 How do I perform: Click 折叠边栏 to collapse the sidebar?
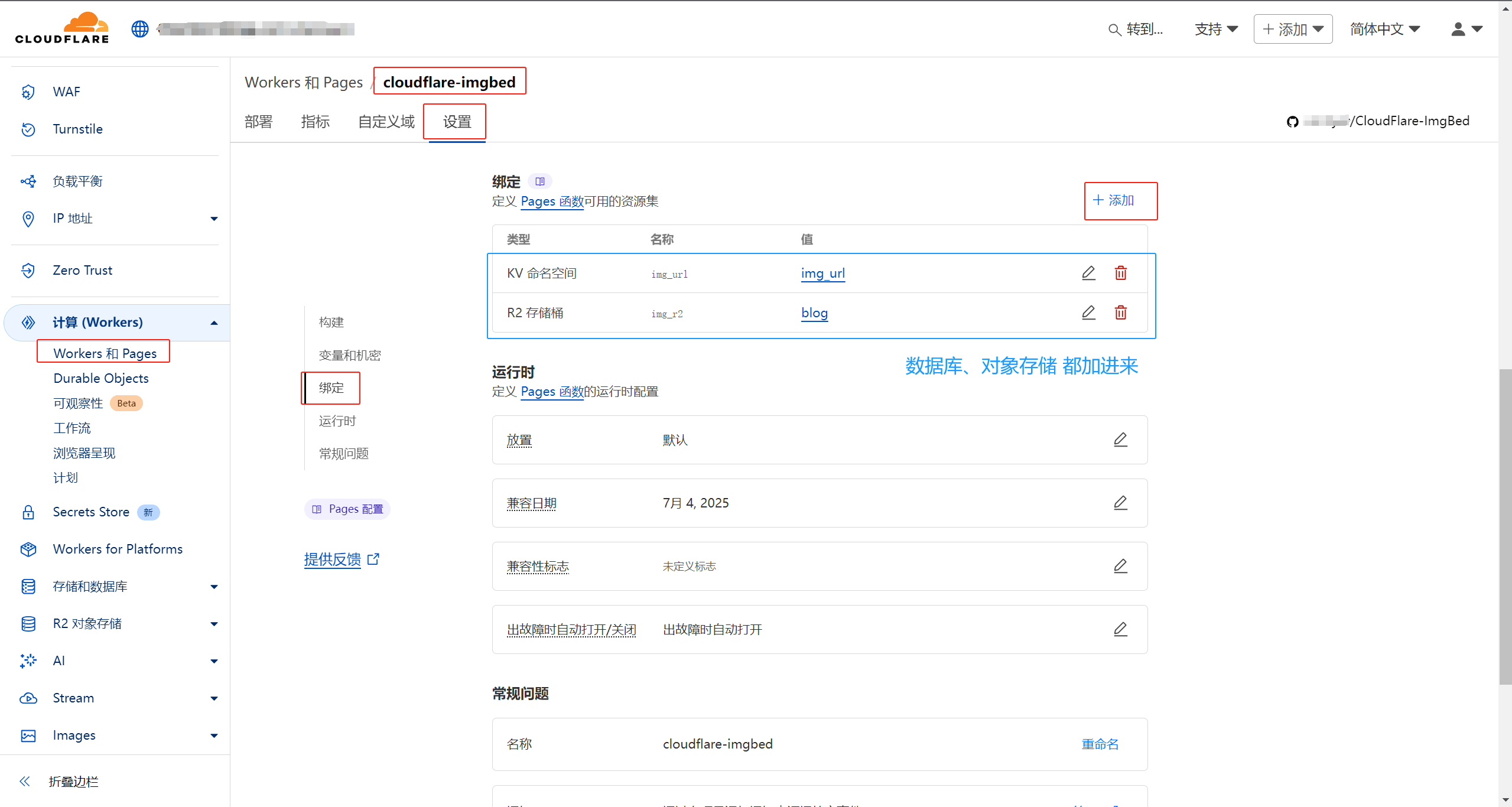coord(73,781)
